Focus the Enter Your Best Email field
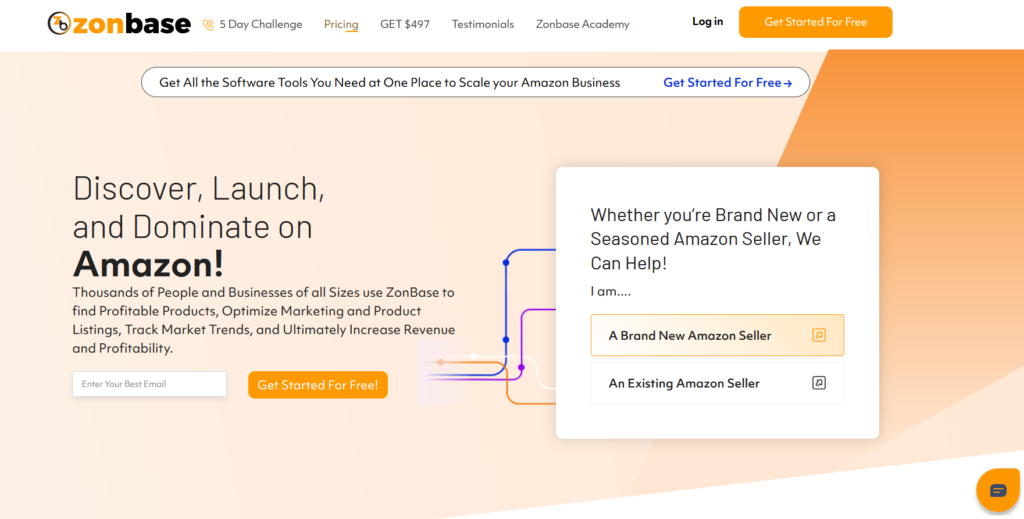Screen dimensions: 1024x519 (149, 384)
